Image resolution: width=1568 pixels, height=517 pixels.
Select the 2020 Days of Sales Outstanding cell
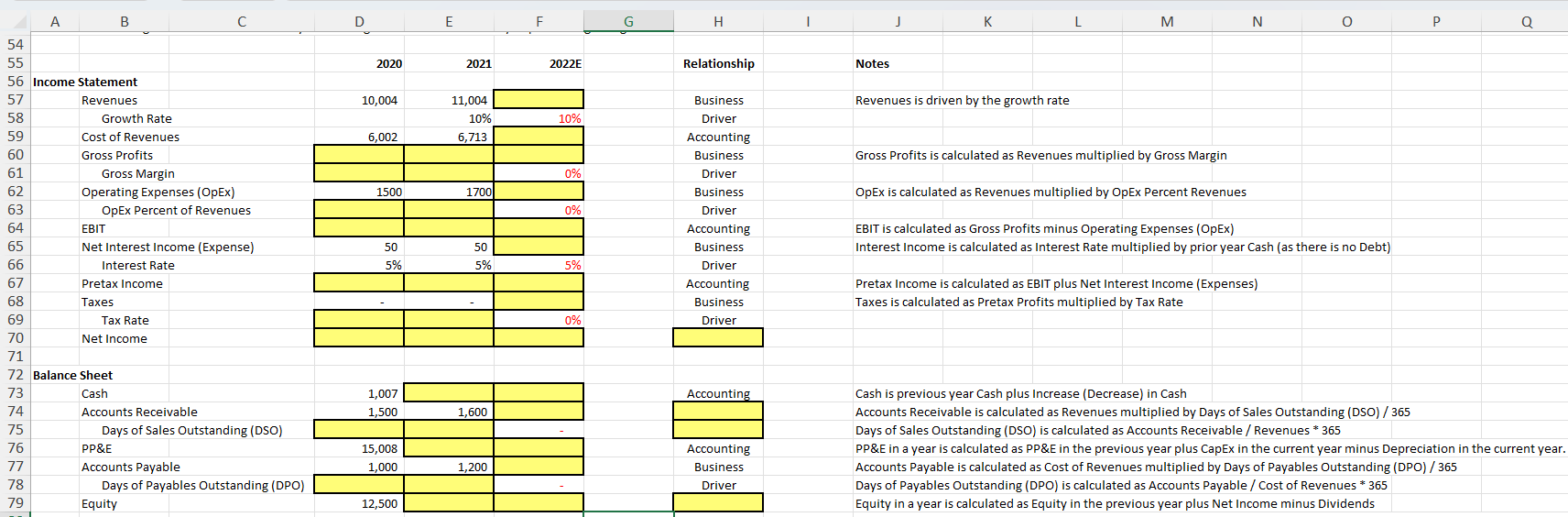(x=359, y=430)
